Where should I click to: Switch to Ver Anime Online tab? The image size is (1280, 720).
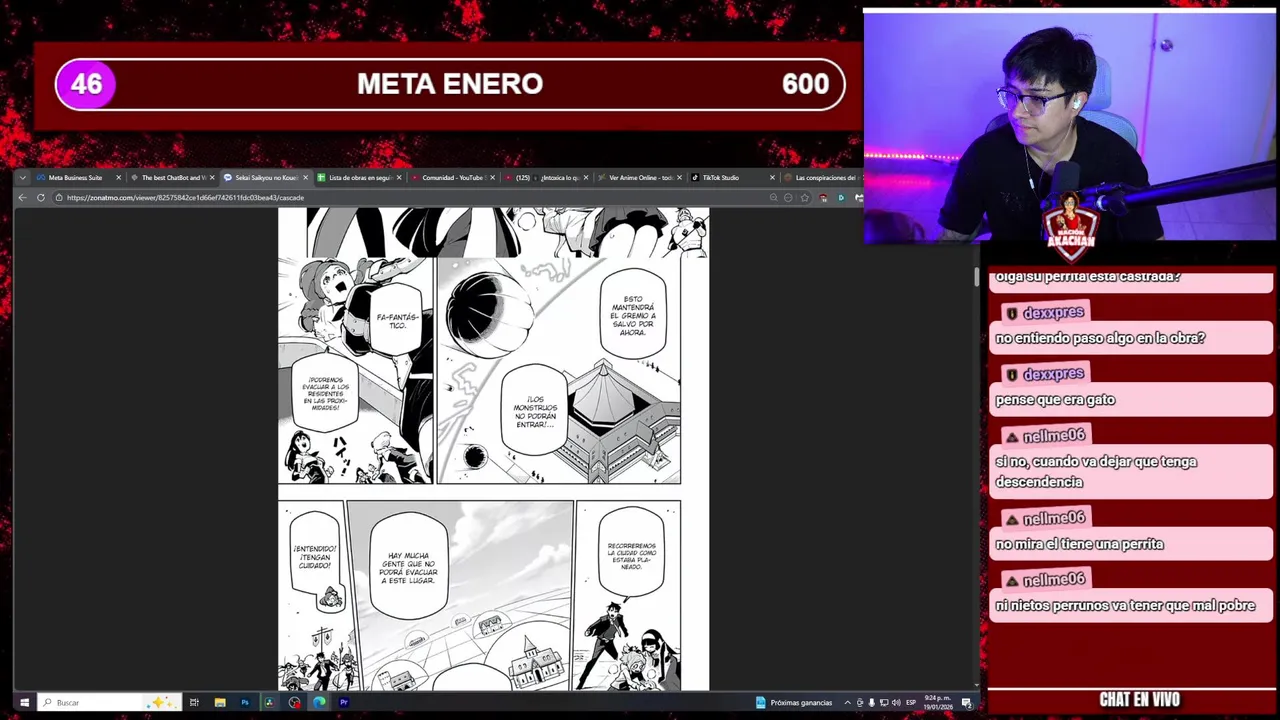(640, 177)
